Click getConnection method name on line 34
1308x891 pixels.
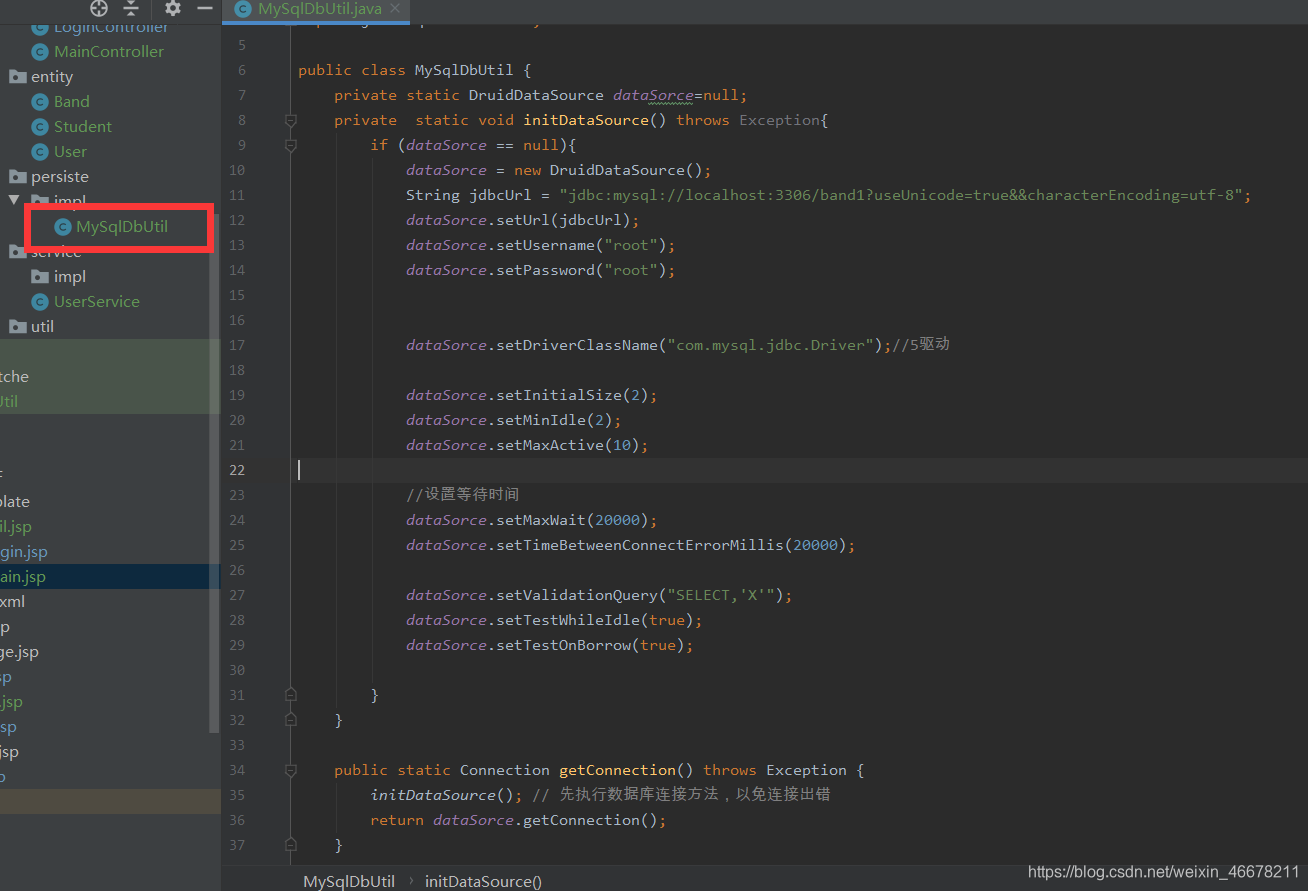[617, 770]
